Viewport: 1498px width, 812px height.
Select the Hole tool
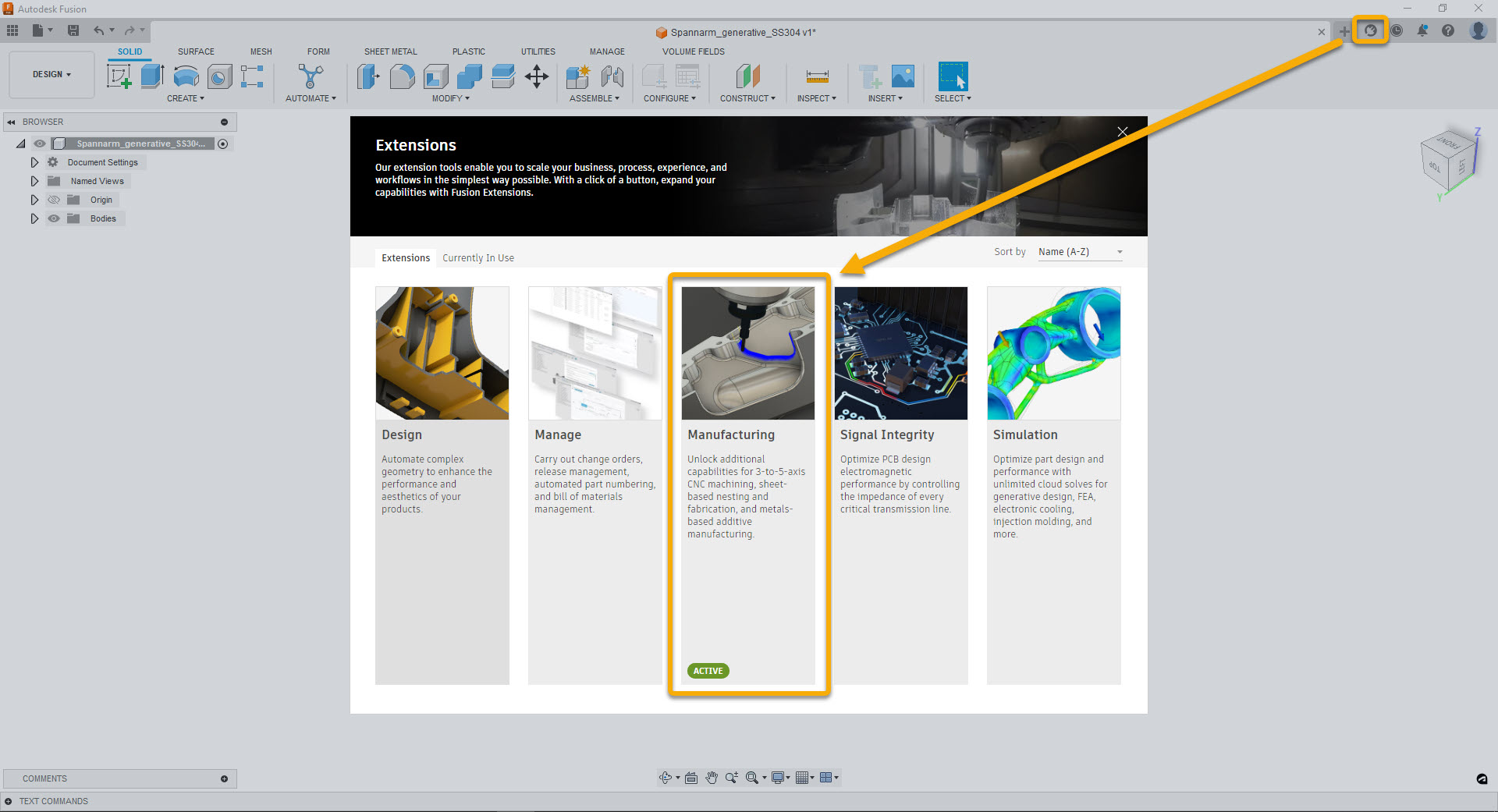[x=219, y=76]
